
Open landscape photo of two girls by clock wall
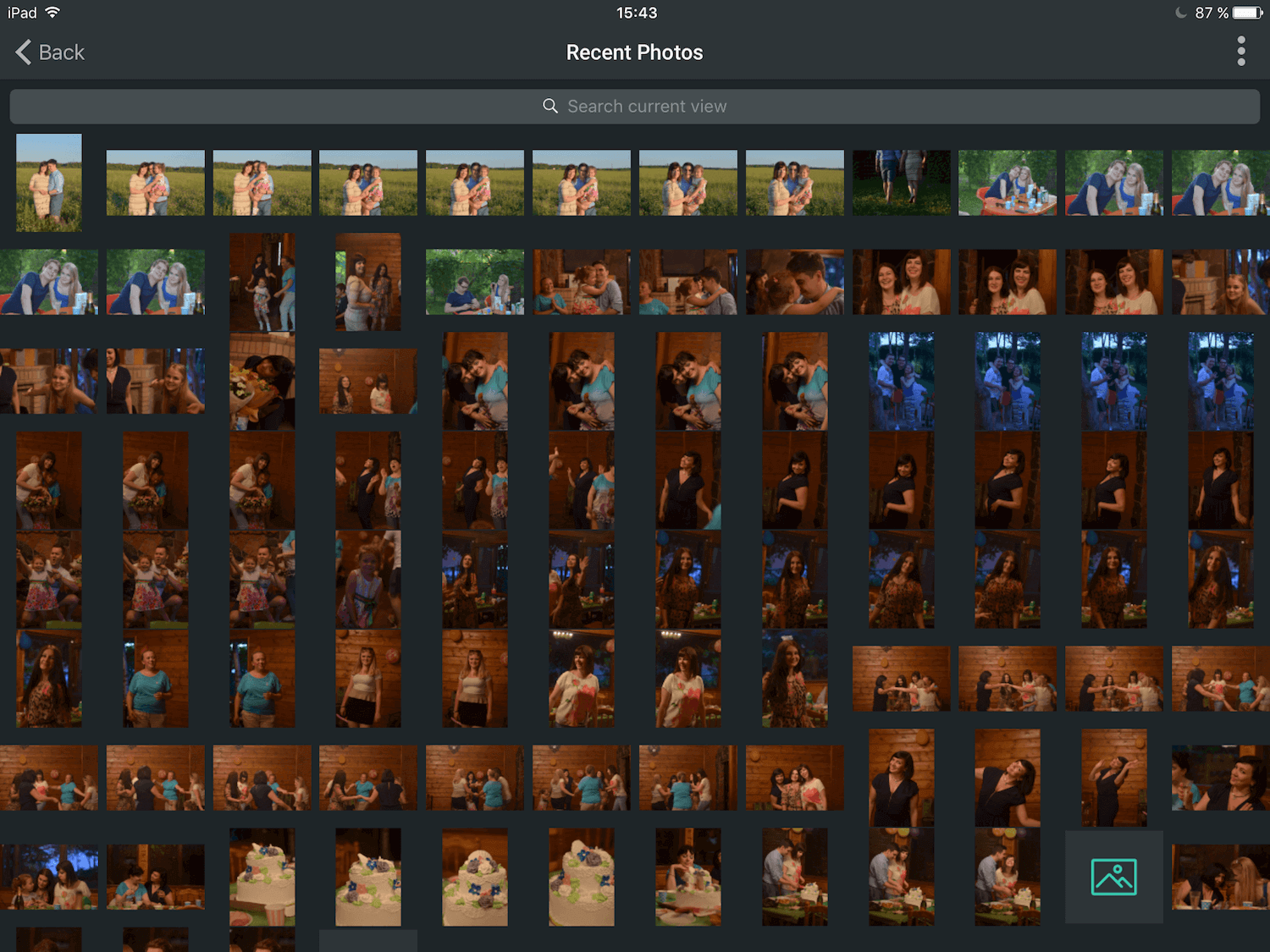pos(367,381)
